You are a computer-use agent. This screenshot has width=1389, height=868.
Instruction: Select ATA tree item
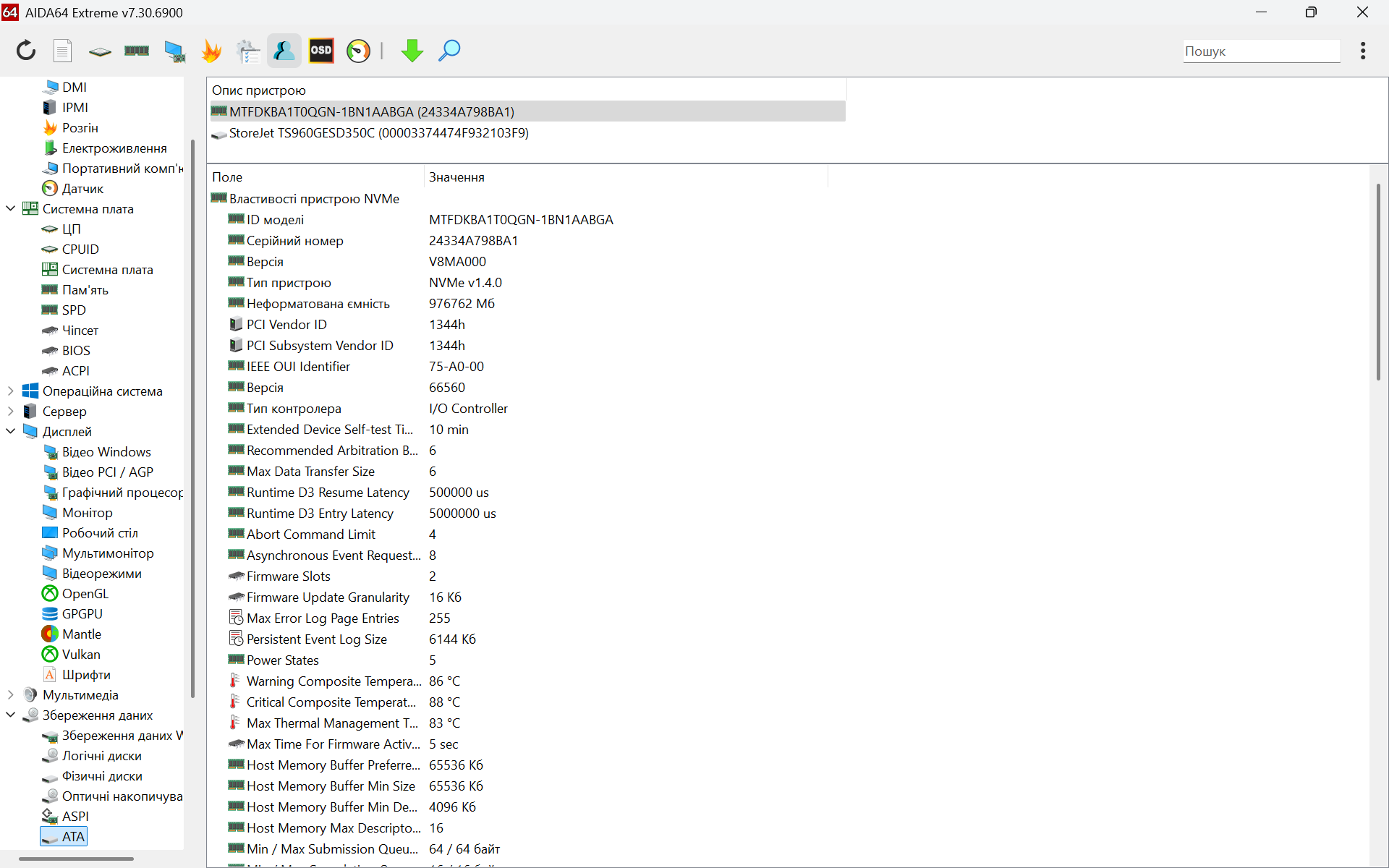(64, 836)
